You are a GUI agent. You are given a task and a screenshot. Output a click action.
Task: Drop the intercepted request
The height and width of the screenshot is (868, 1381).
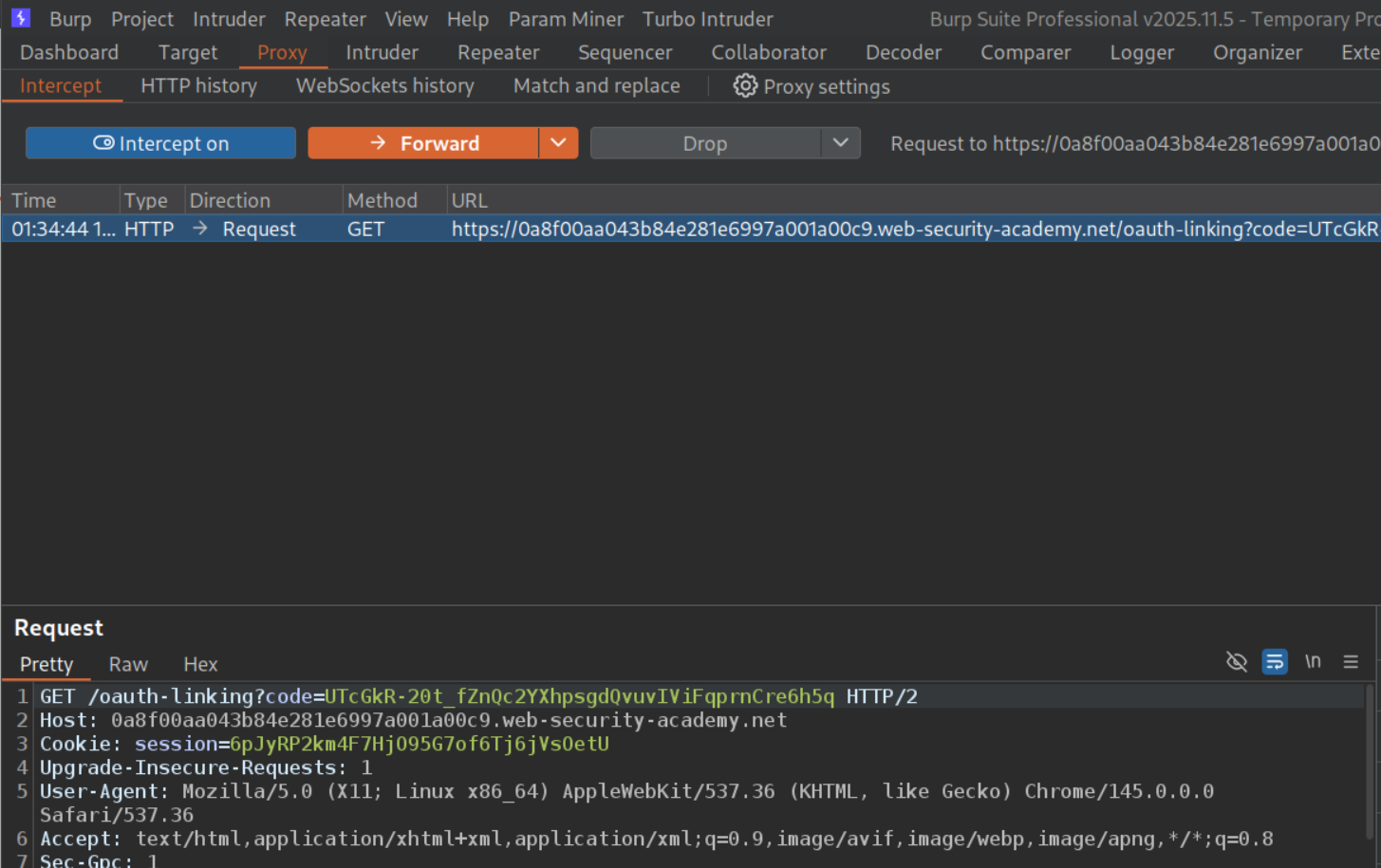tap(704, 143)
